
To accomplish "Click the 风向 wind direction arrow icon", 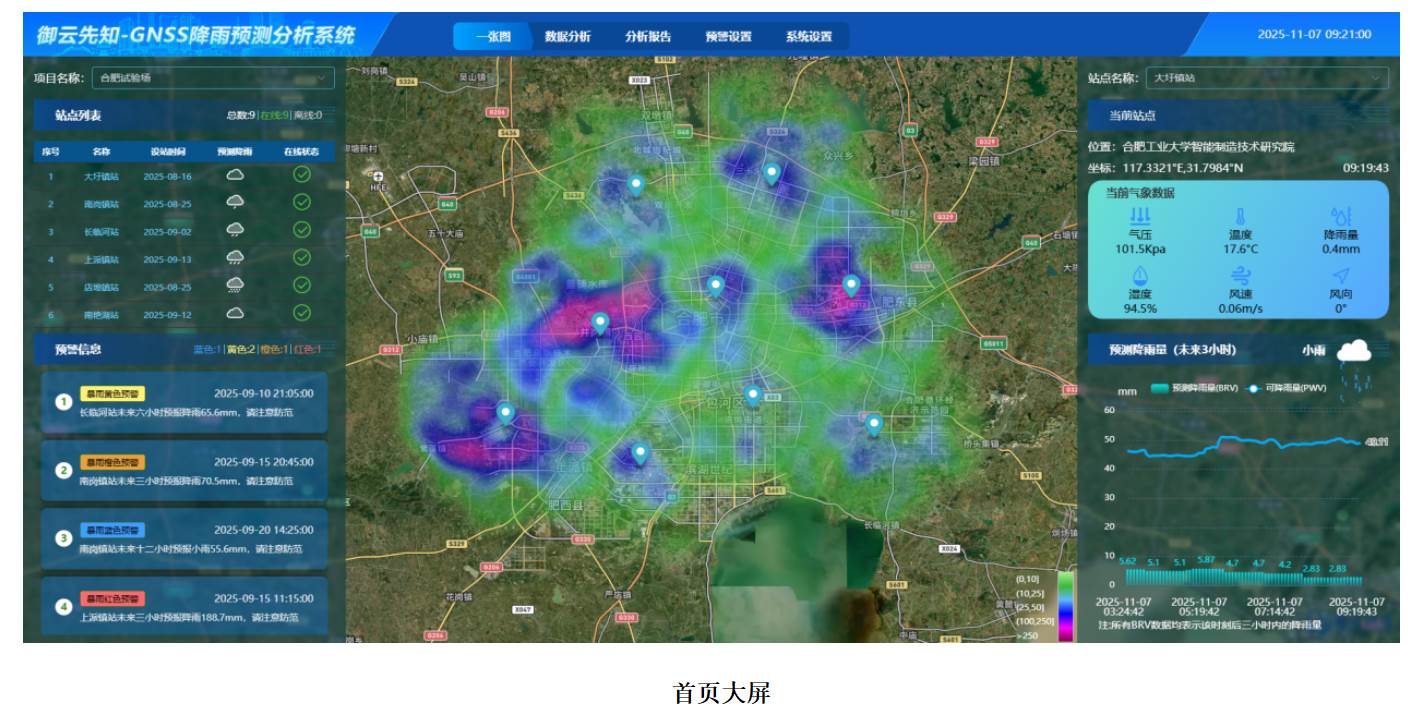I will (x=1340, y=276).
